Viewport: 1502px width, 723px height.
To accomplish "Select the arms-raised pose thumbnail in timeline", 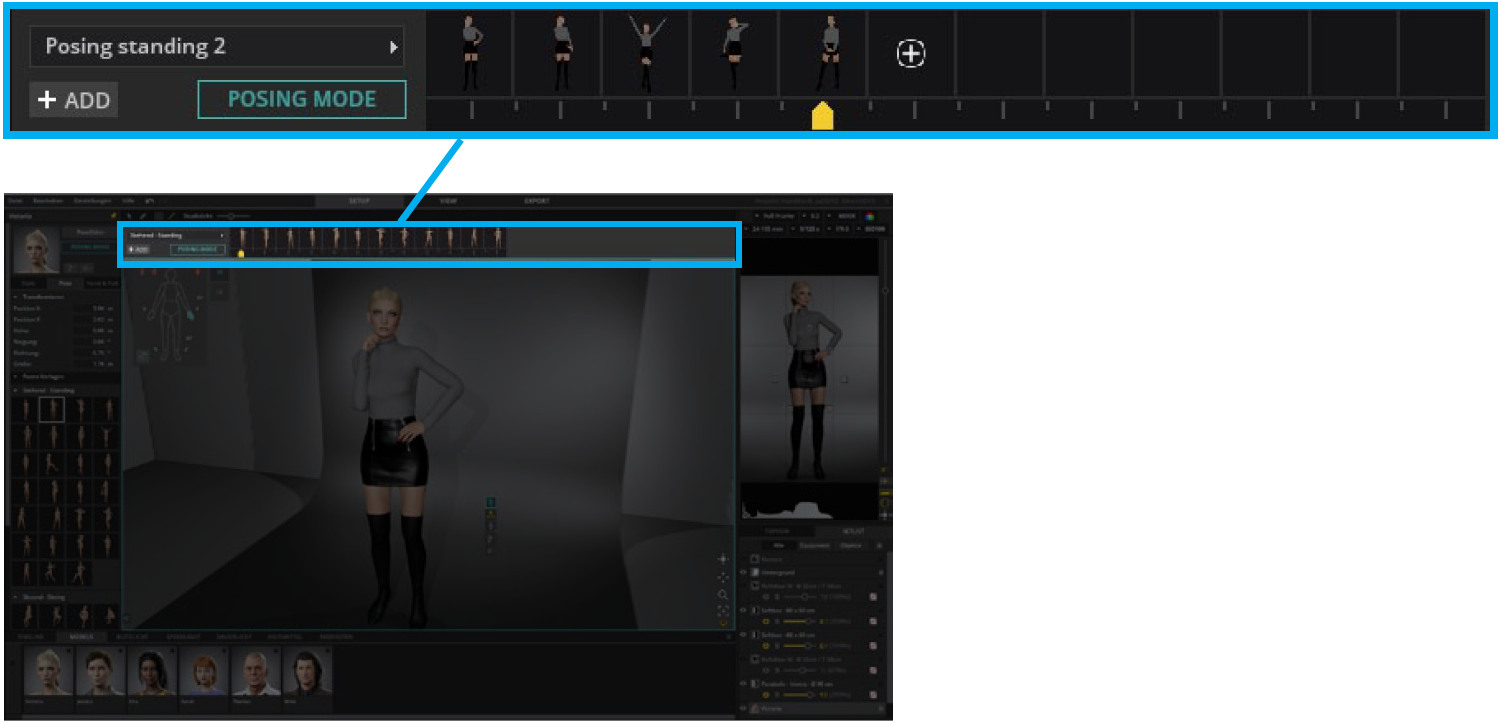I will [645, 54].
